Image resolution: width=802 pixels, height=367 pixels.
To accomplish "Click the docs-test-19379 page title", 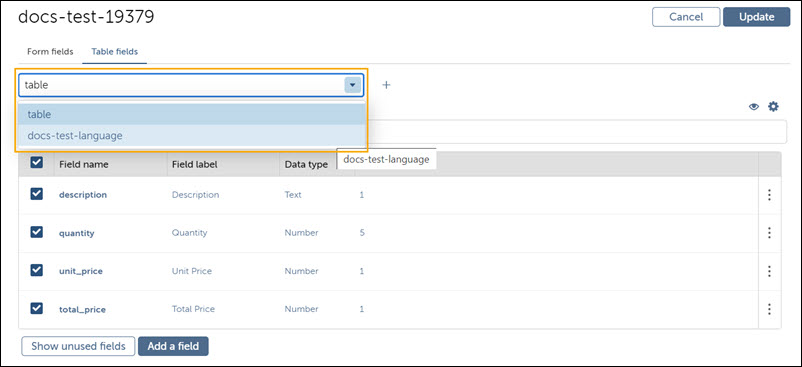I will click(x=86, y=17).
